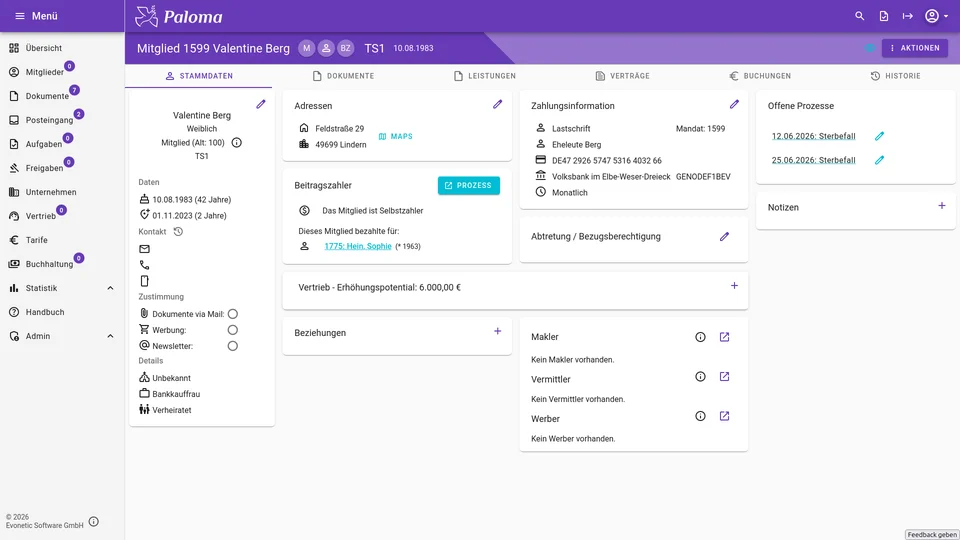Edit Zahlungsinformation with pencil icon
Image resolution: width=960 pixels, height=540 pixels.
point(734,104)
